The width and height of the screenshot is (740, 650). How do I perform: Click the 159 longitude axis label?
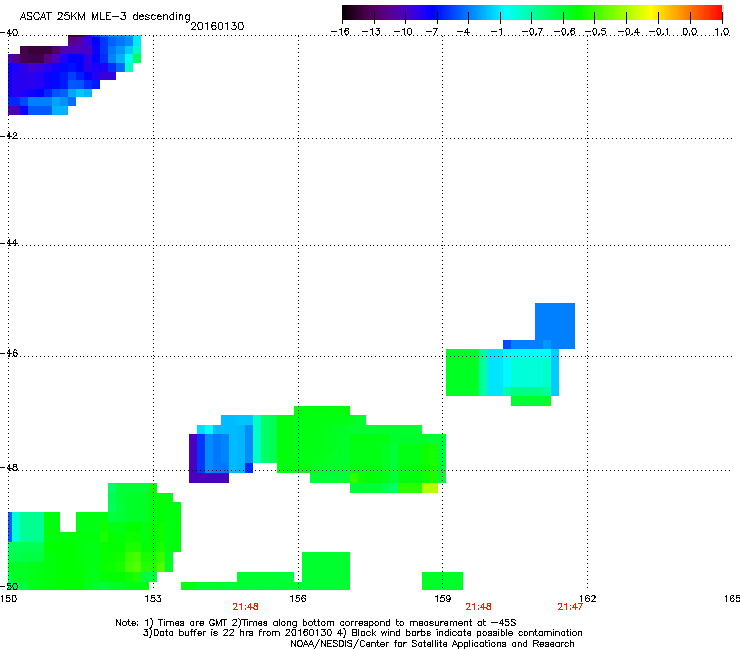coord(443,599)
